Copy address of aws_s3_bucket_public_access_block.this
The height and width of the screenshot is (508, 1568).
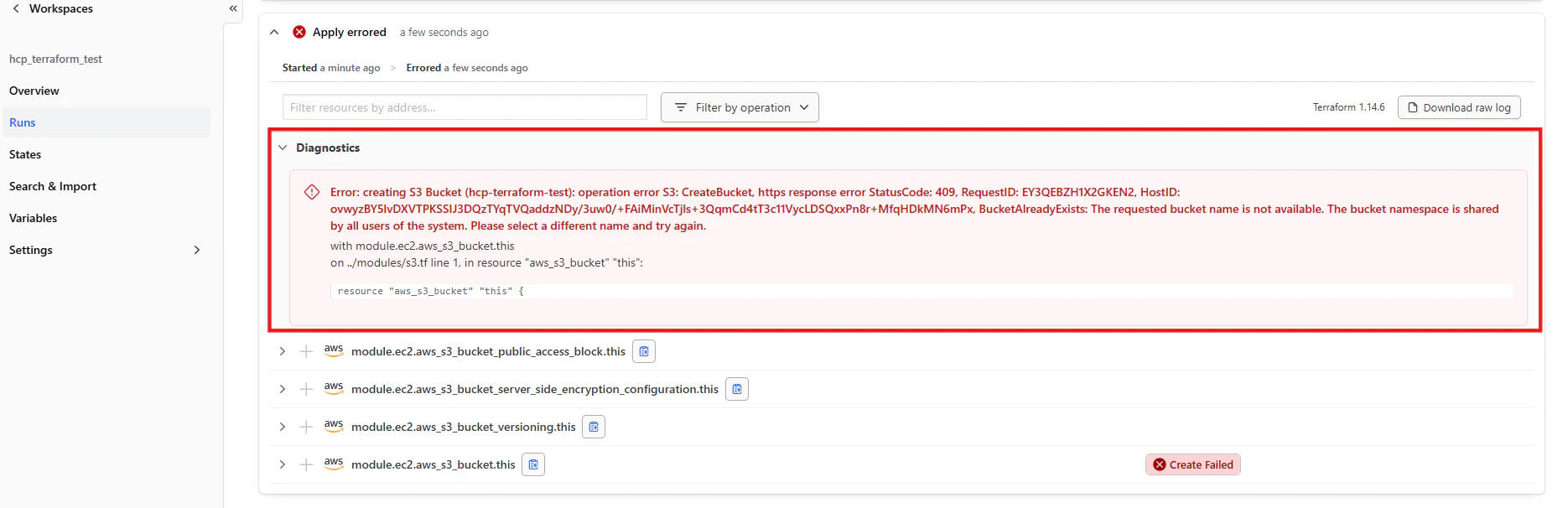click(644, 351)
